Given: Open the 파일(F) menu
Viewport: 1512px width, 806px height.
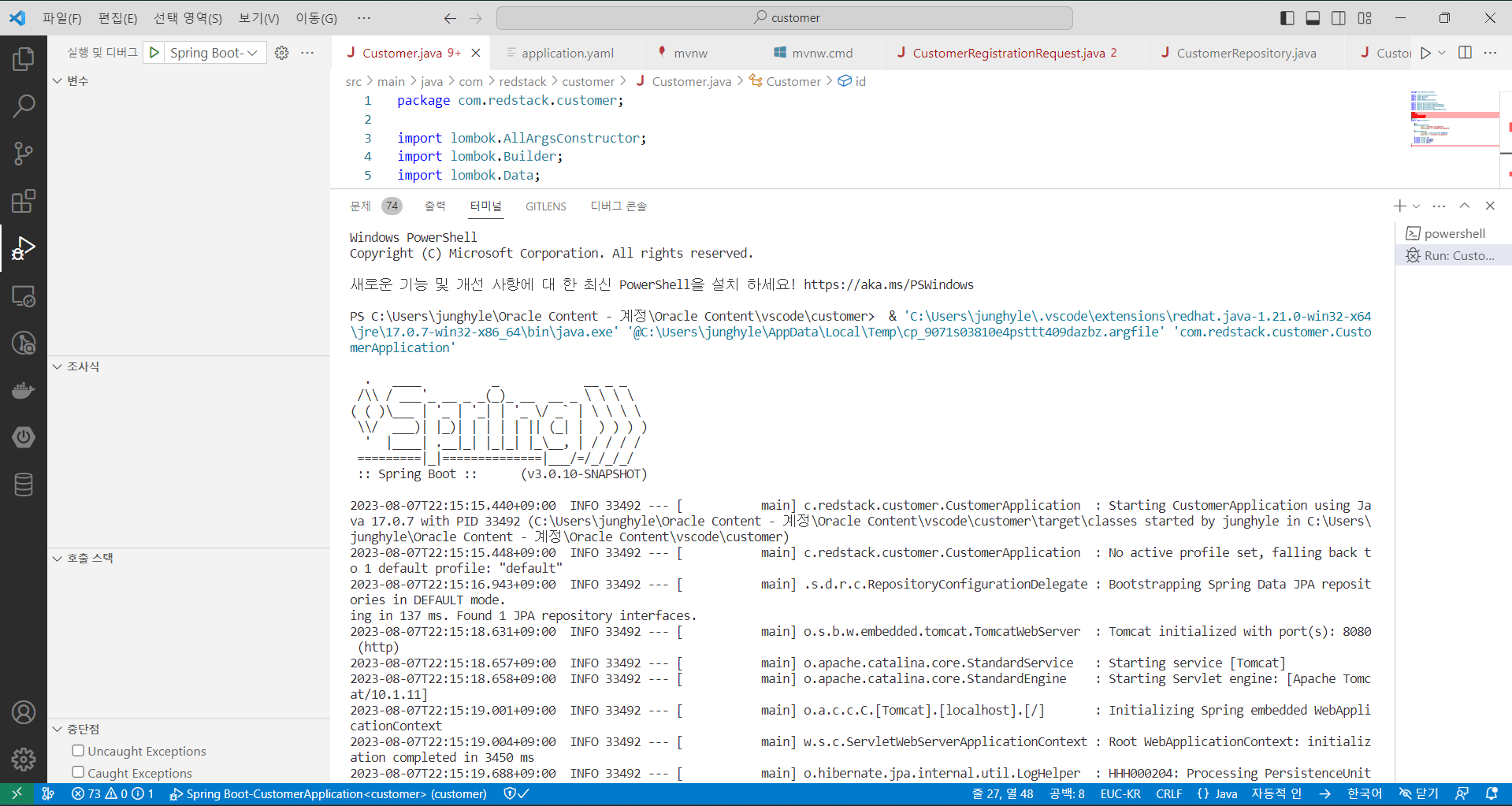Looking at the screenshot, I should click(61, 18).
